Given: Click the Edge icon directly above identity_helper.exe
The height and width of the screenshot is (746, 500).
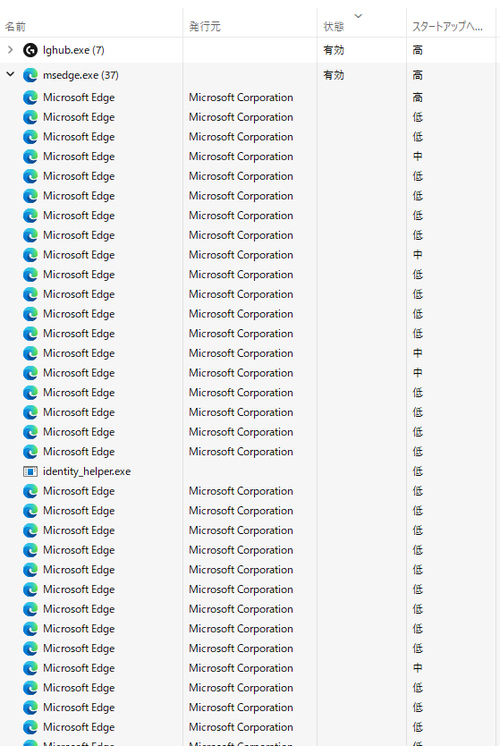Looking at the screenshot, I should 30,452.
